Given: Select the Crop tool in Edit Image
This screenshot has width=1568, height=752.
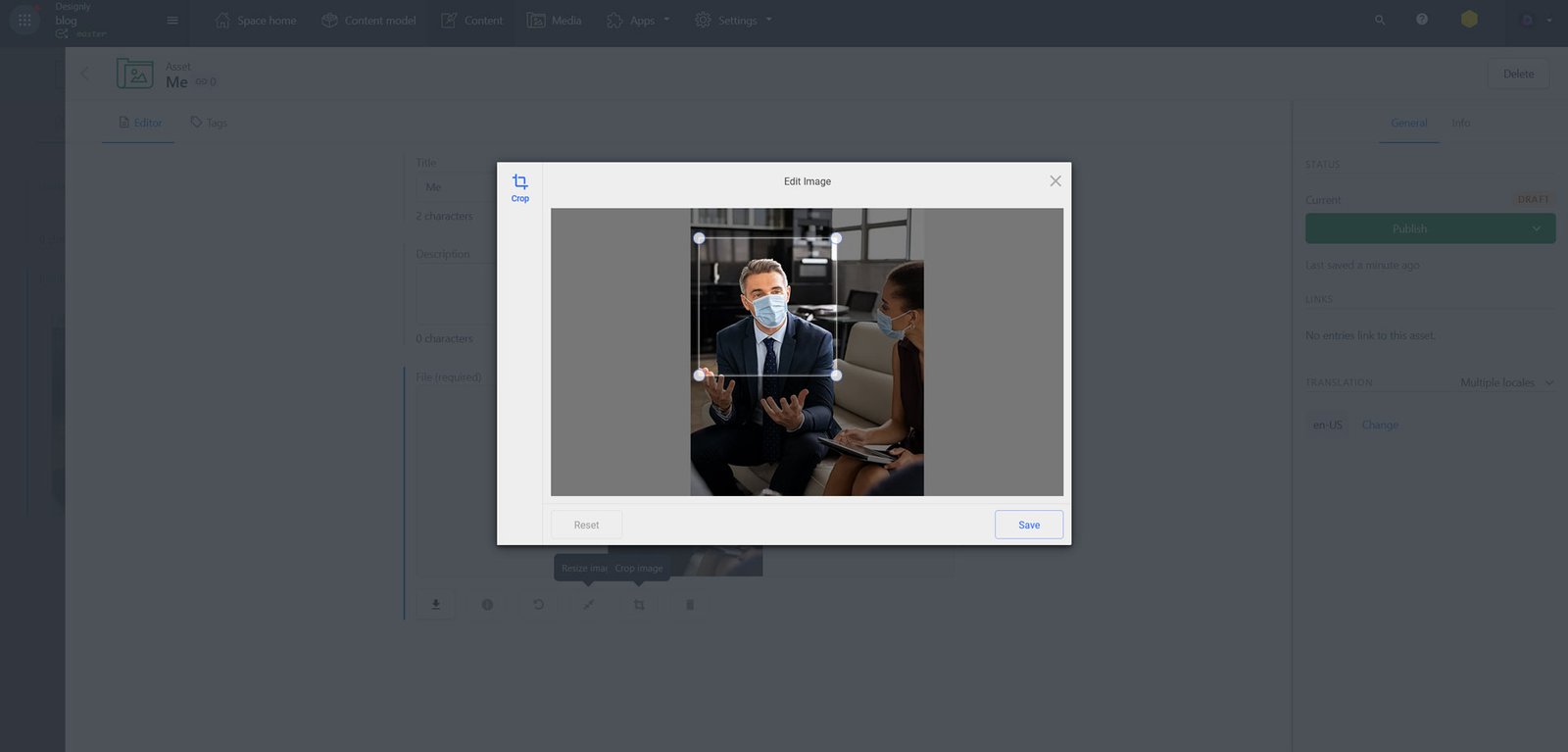Looking at the screenshot, I should coord(519,187).
